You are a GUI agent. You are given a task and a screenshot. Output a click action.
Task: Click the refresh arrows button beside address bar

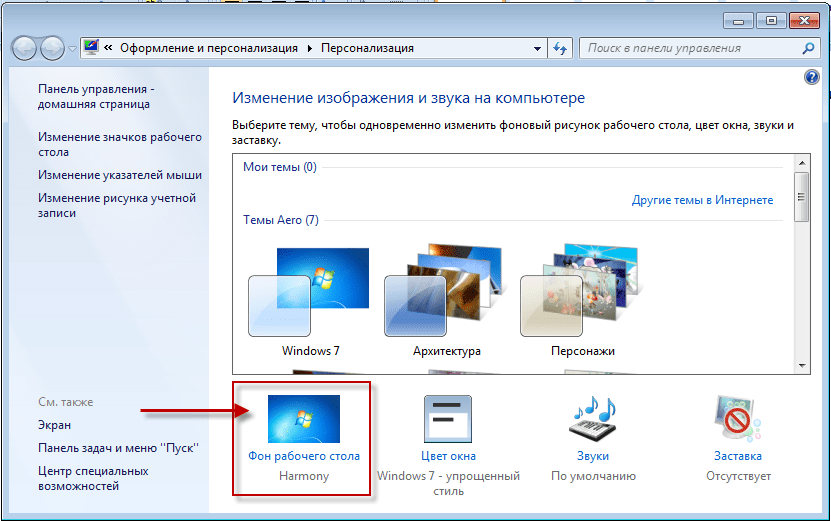[x=560, y=48]
